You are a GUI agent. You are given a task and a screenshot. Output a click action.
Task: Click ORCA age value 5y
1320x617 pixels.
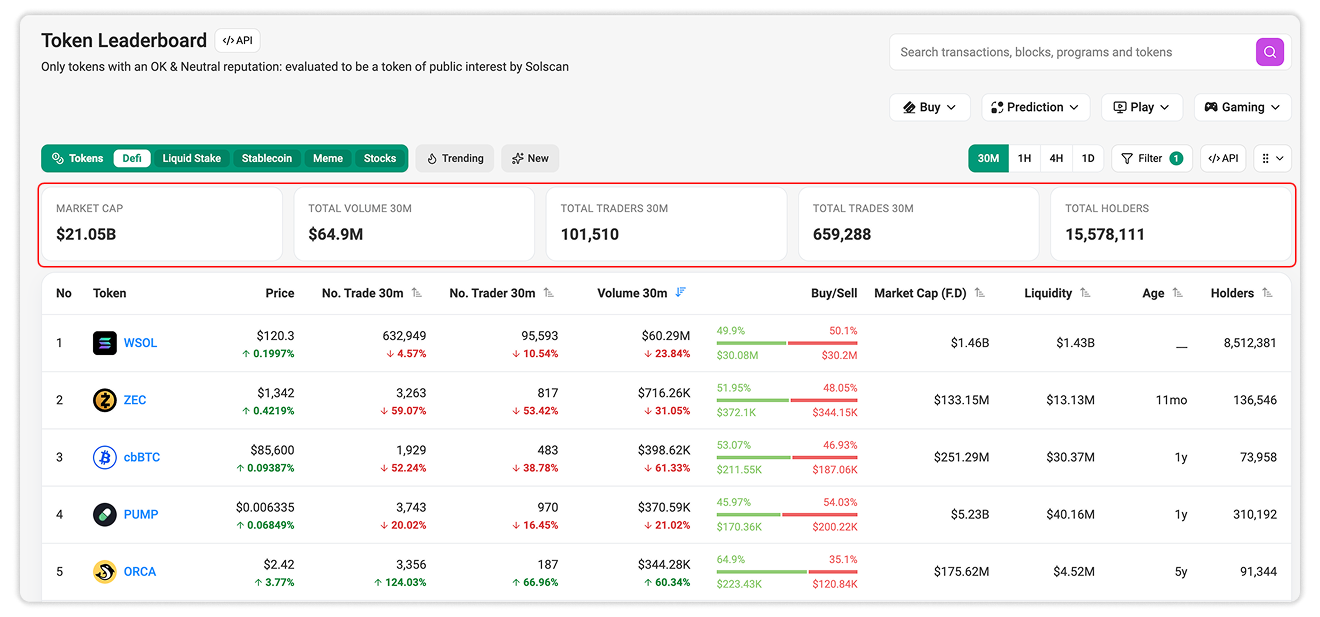click(x=1181, y=571)
